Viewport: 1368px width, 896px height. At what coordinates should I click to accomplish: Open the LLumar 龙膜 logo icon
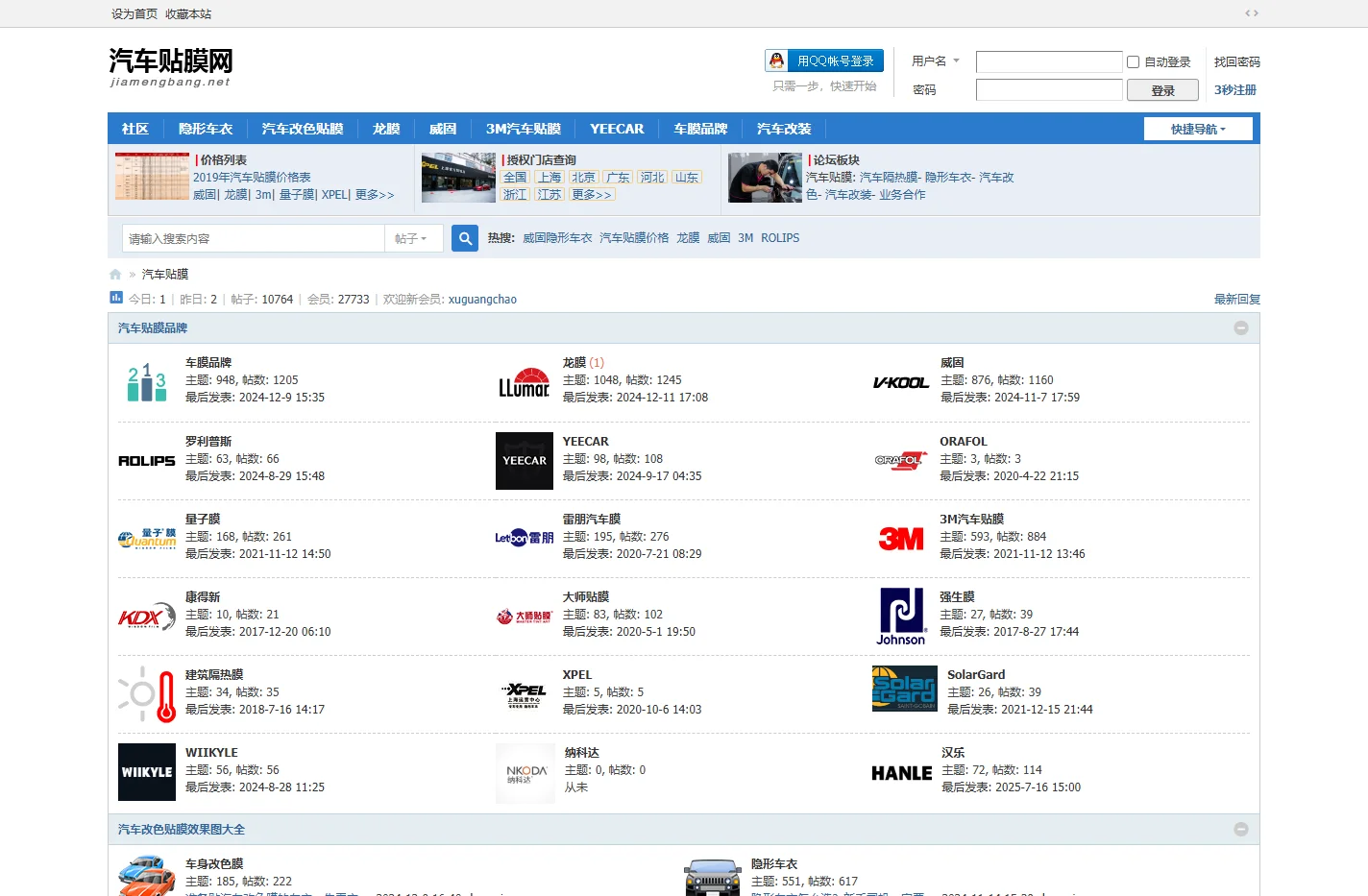point(524,382)
